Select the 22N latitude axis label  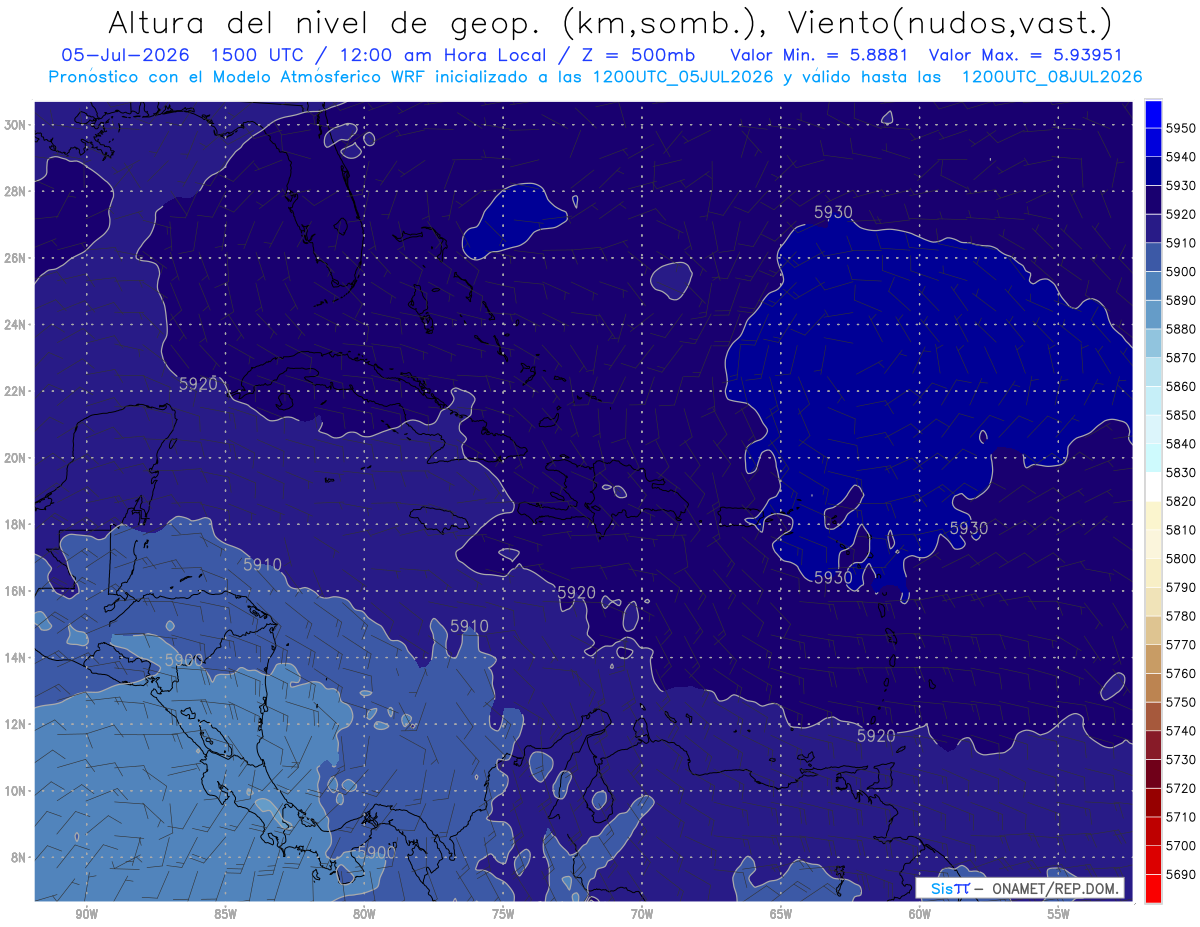pyautogui.click(x=17, y=391)
